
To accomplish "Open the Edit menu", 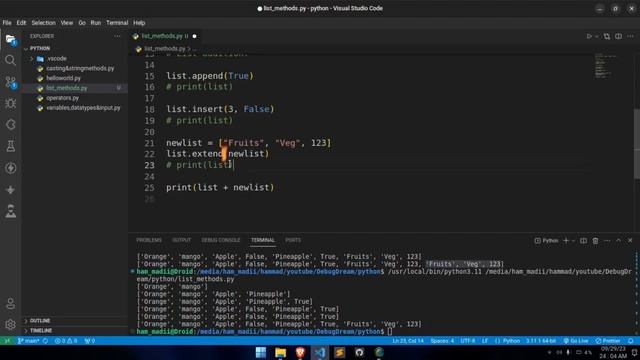I will [x=21, y=23].
